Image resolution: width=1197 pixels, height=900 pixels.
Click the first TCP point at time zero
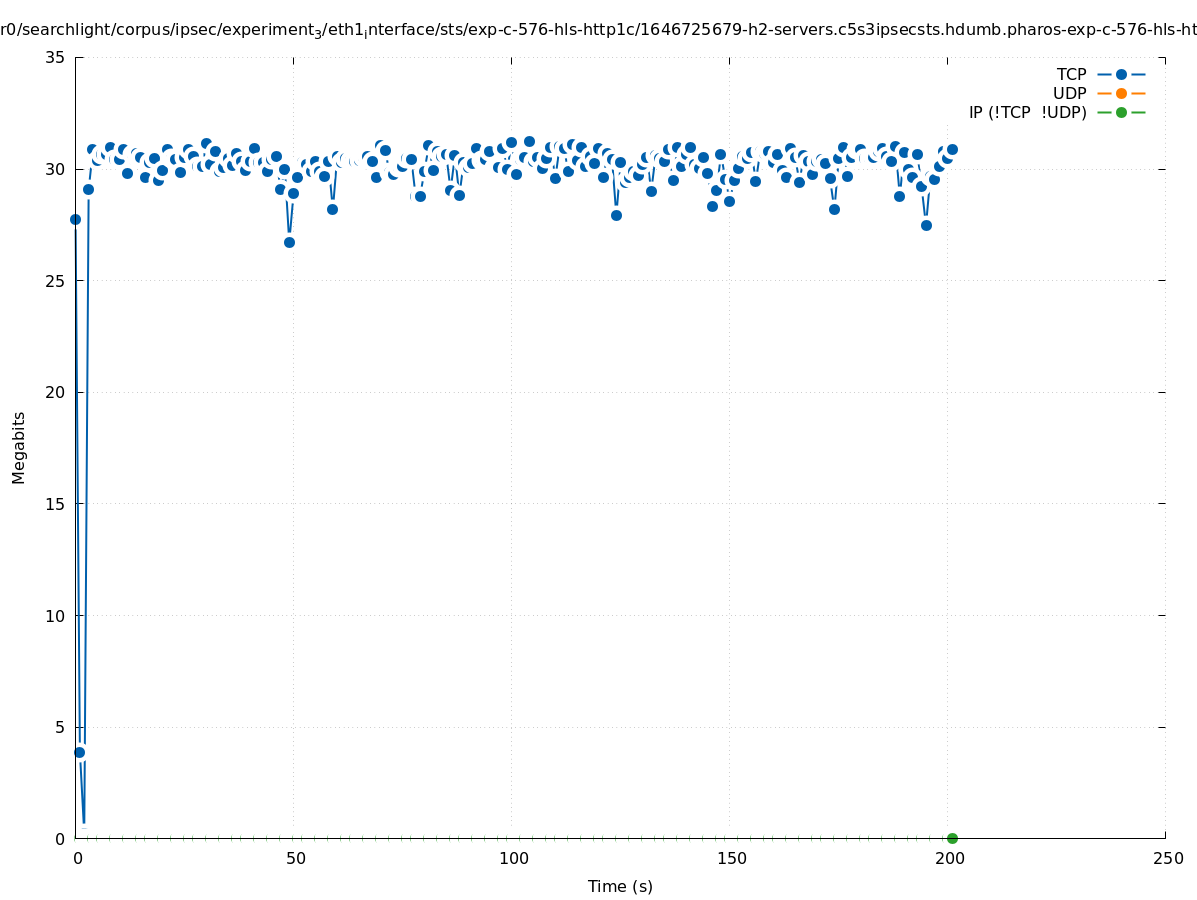coord(75,219)
